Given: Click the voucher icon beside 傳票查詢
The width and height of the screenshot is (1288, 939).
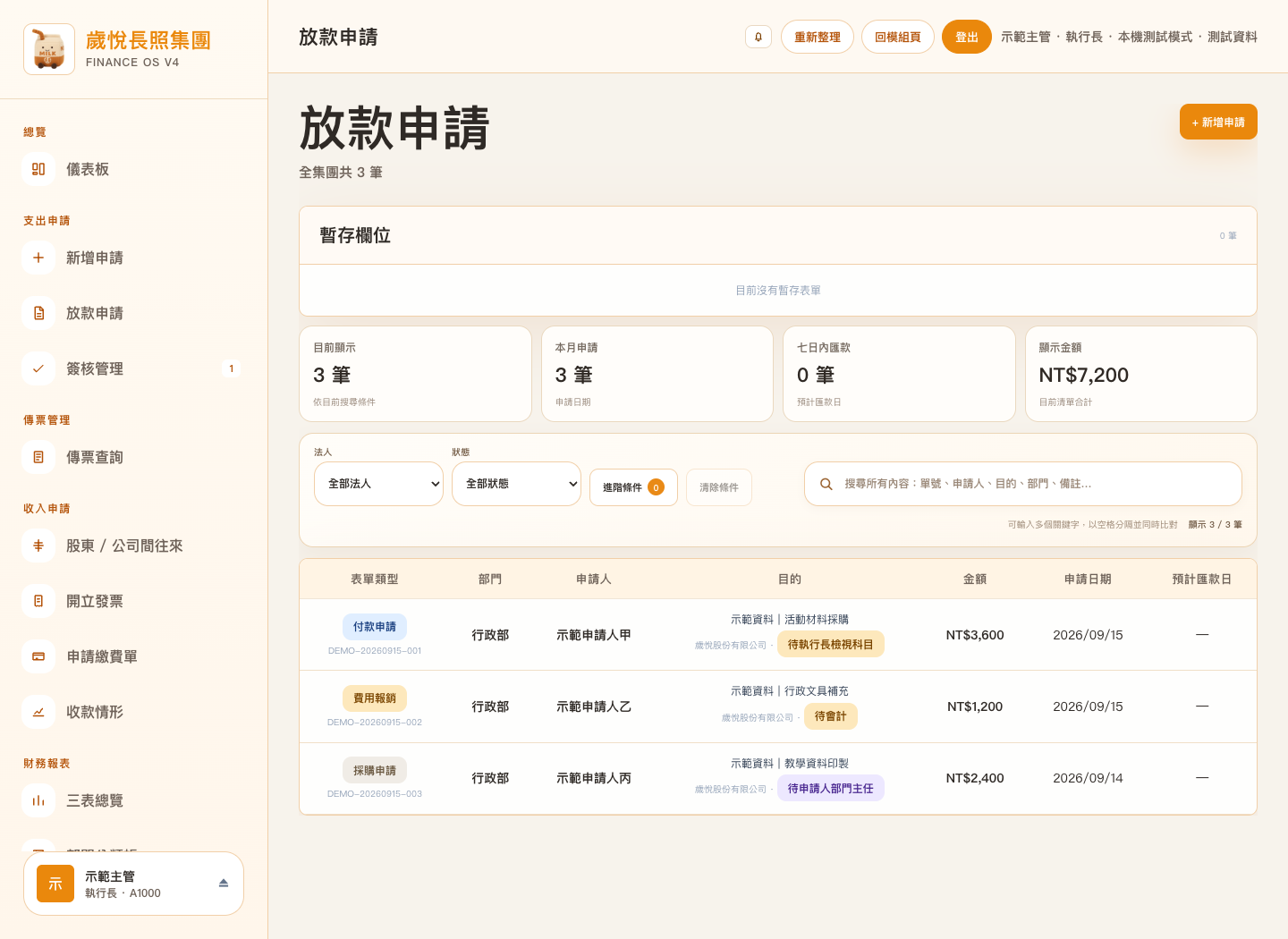Looking at the screenshot, I should coord(38,457).
